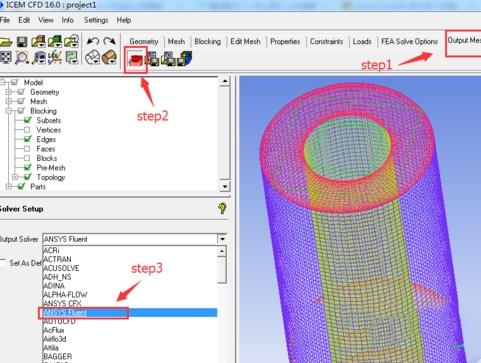Click the Zoom magnifier icon
Viewport: 481px width, 363px height.
click(x=22, y=58)
